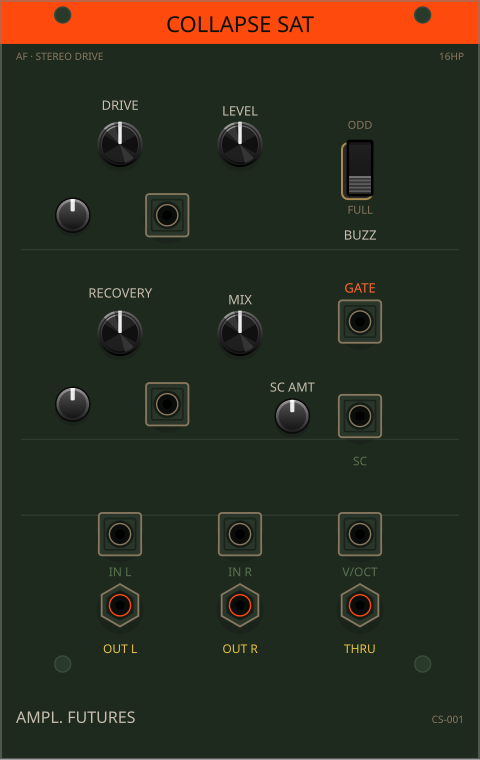
Task: Click the OUT R output jack
Action: tap(240, 605)
